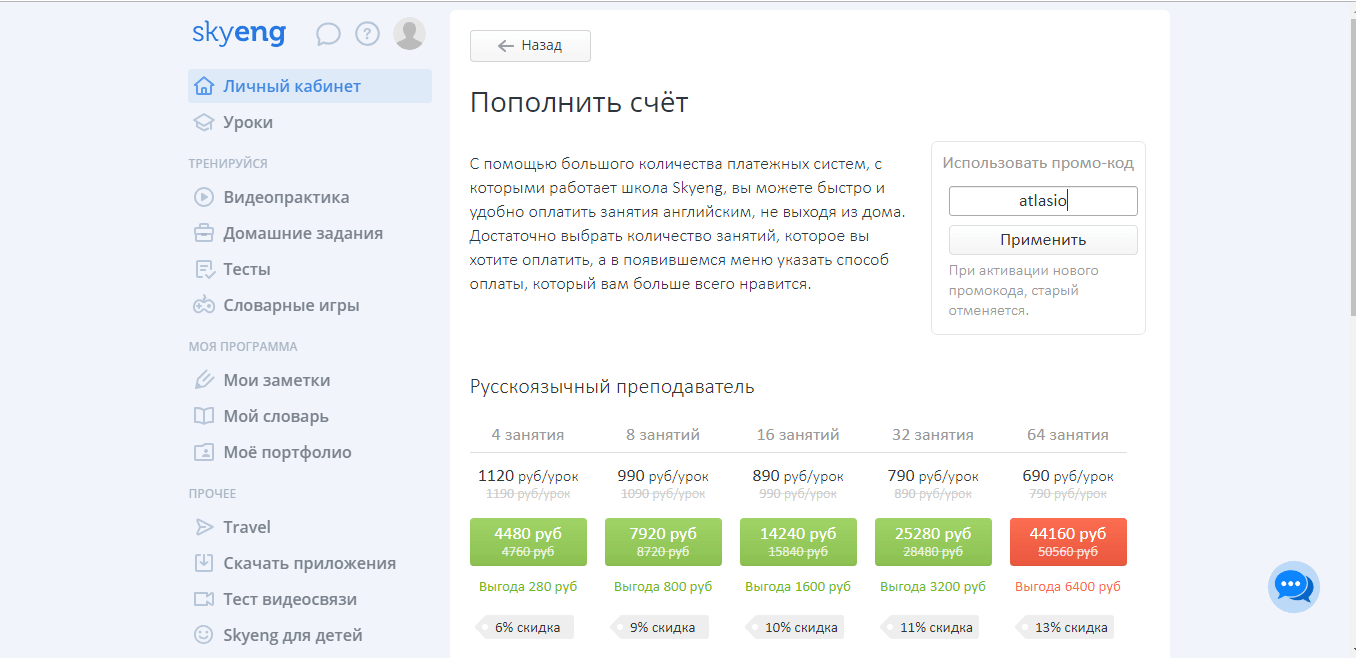Open the user profile avatar
1356x658 pixels.
pyautogui.click(x=409, y=34)
